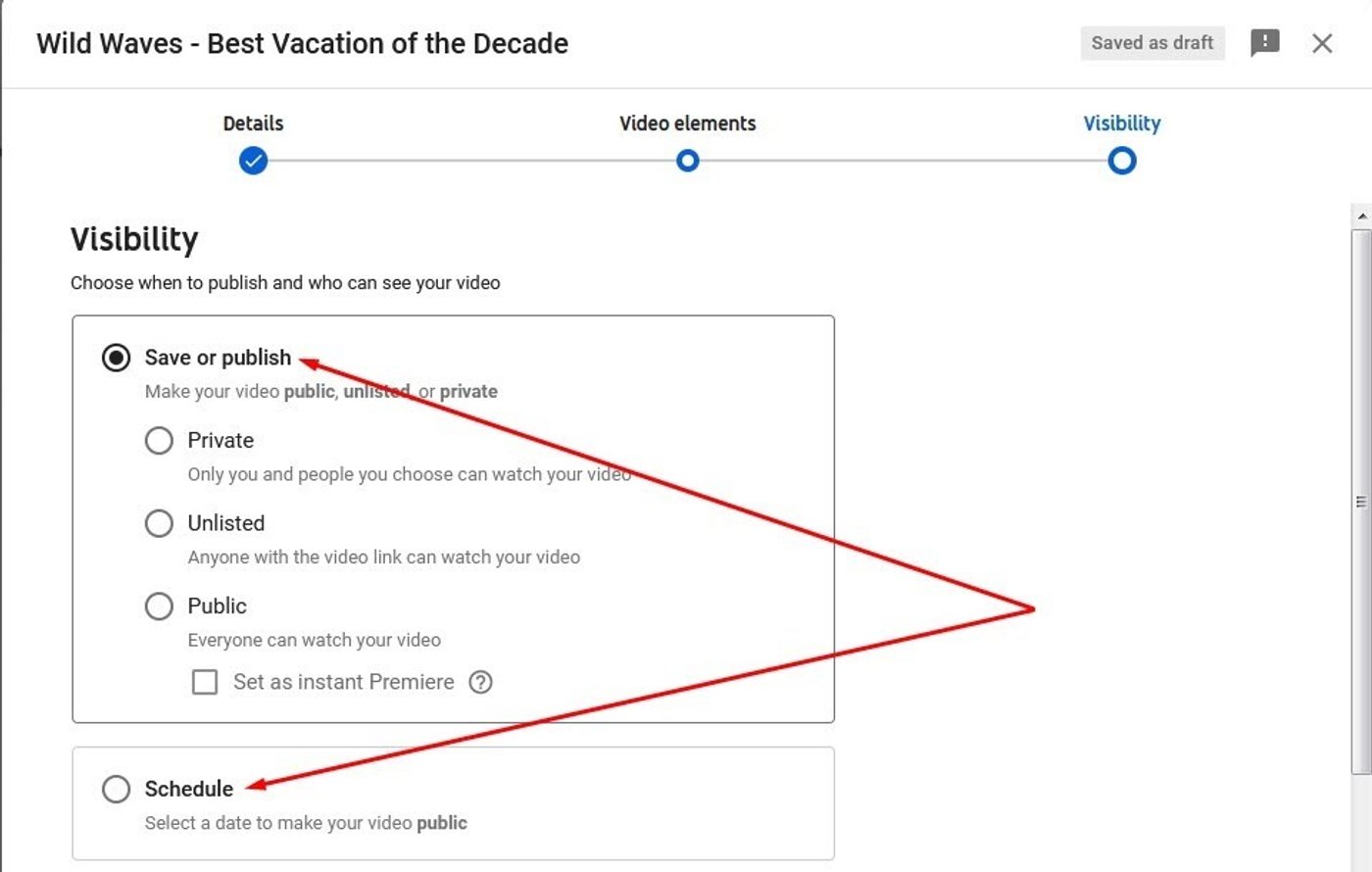Click the Saved as draft button

click(1152, 43)
